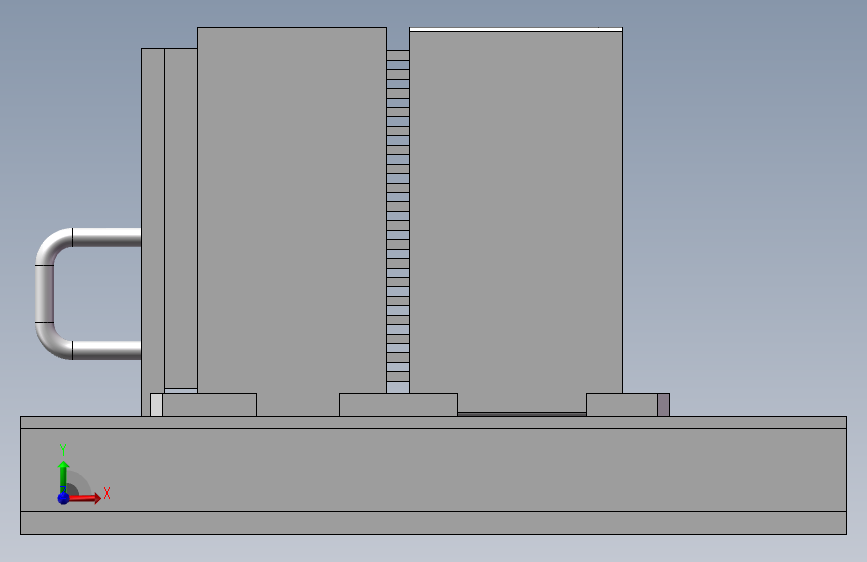Select the center foot block under the ribbed column
This screenshot has height=562, width=867.
coord(398,405)
